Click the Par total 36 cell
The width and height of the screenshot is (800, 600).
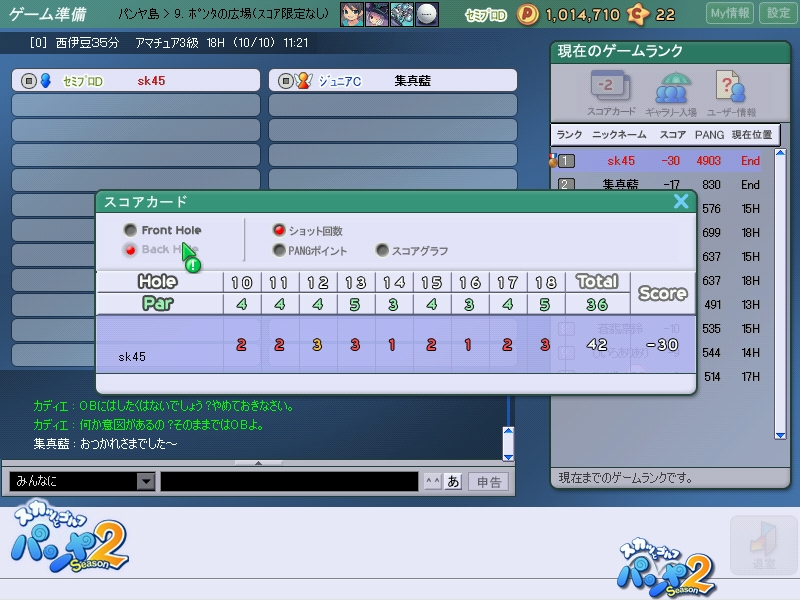597,304
